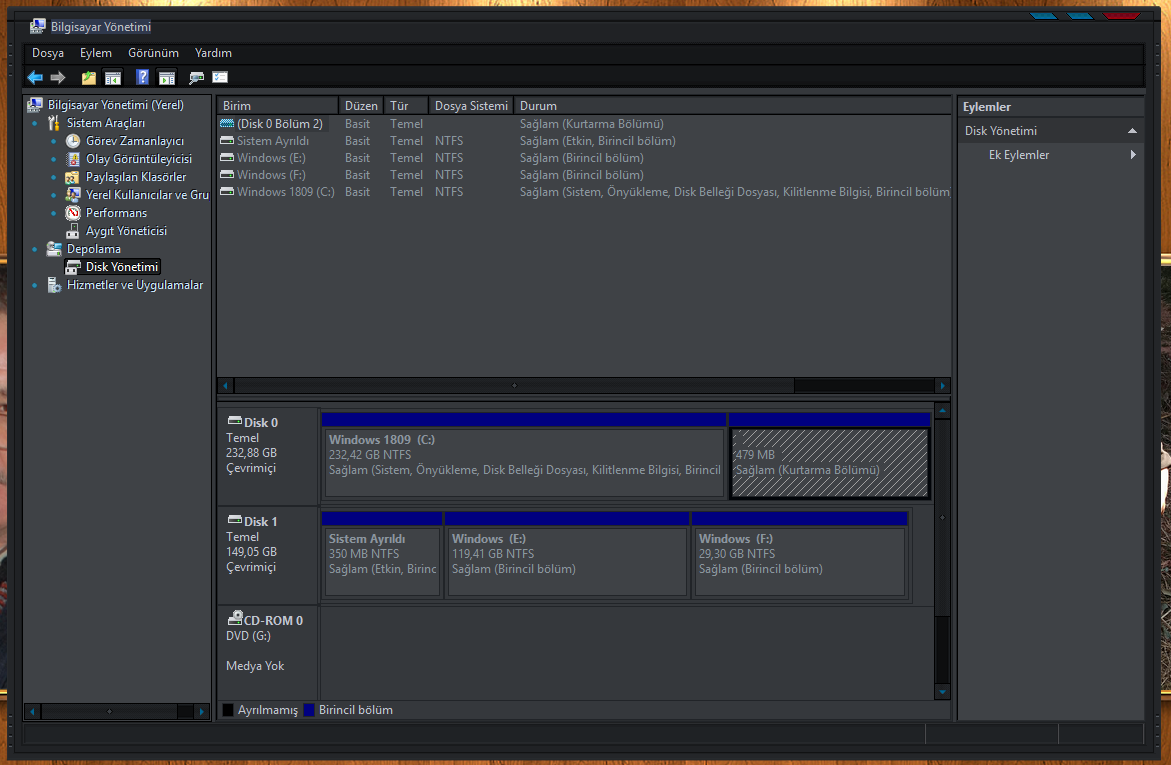
Task: Click the Back arrow toolbar icon
Action: tap(35, 78)
